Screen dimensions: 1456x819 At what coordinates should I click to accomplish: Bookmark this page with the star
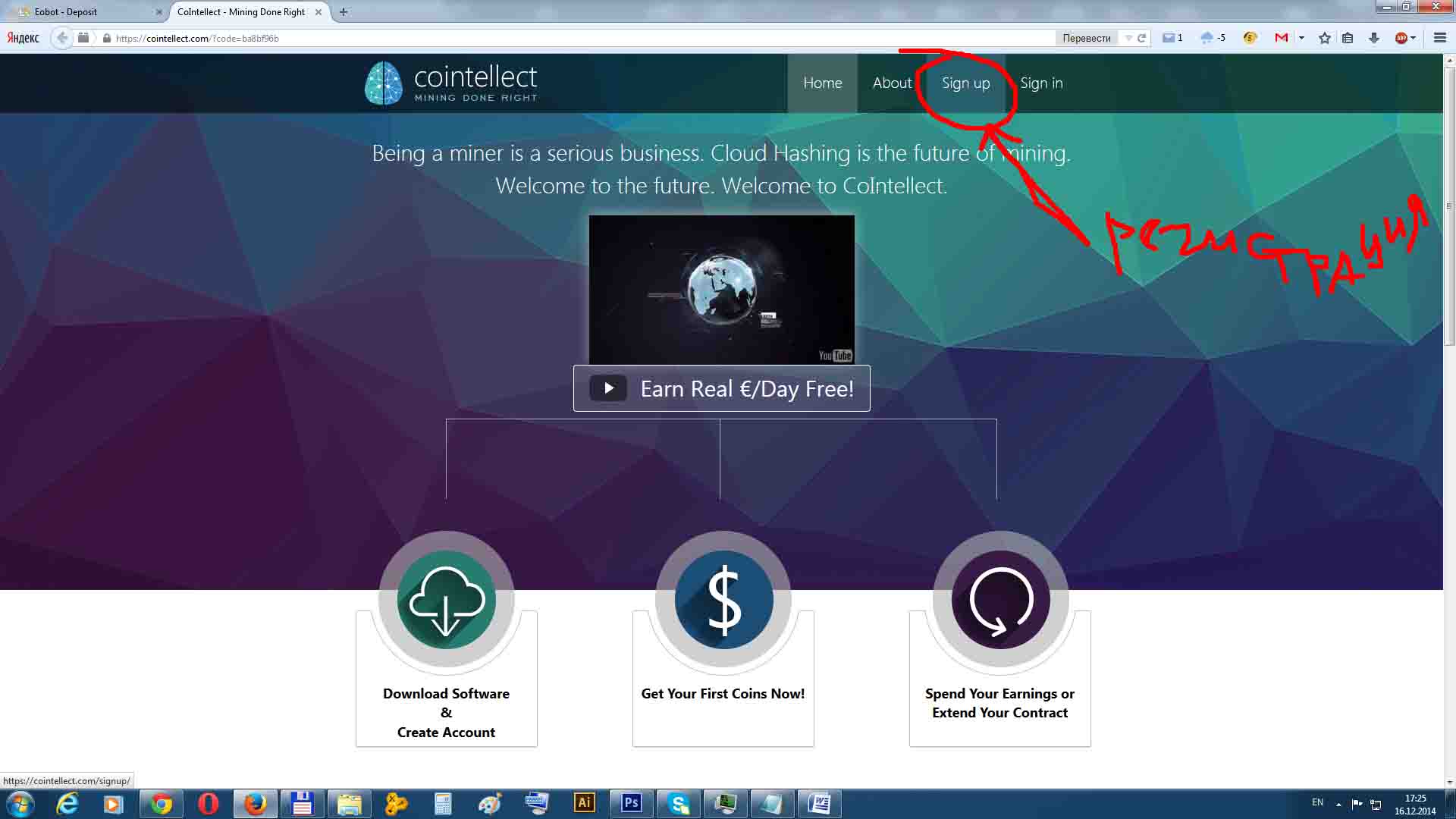pyautogui.click(x=1325, y=38)
